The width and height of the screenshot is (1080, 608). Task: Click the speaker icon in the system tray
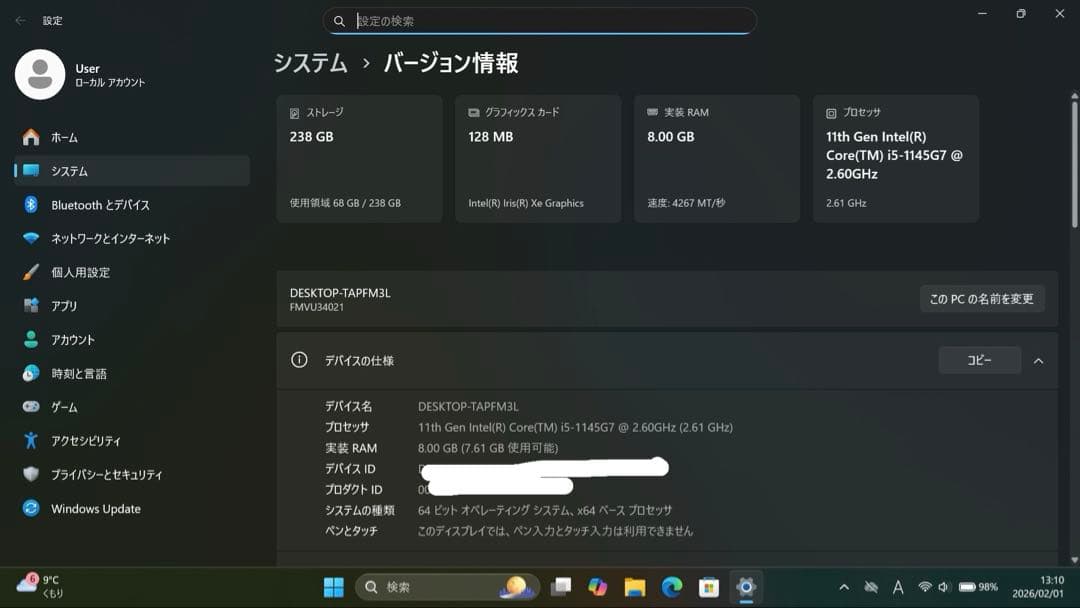tap(942, 587)
